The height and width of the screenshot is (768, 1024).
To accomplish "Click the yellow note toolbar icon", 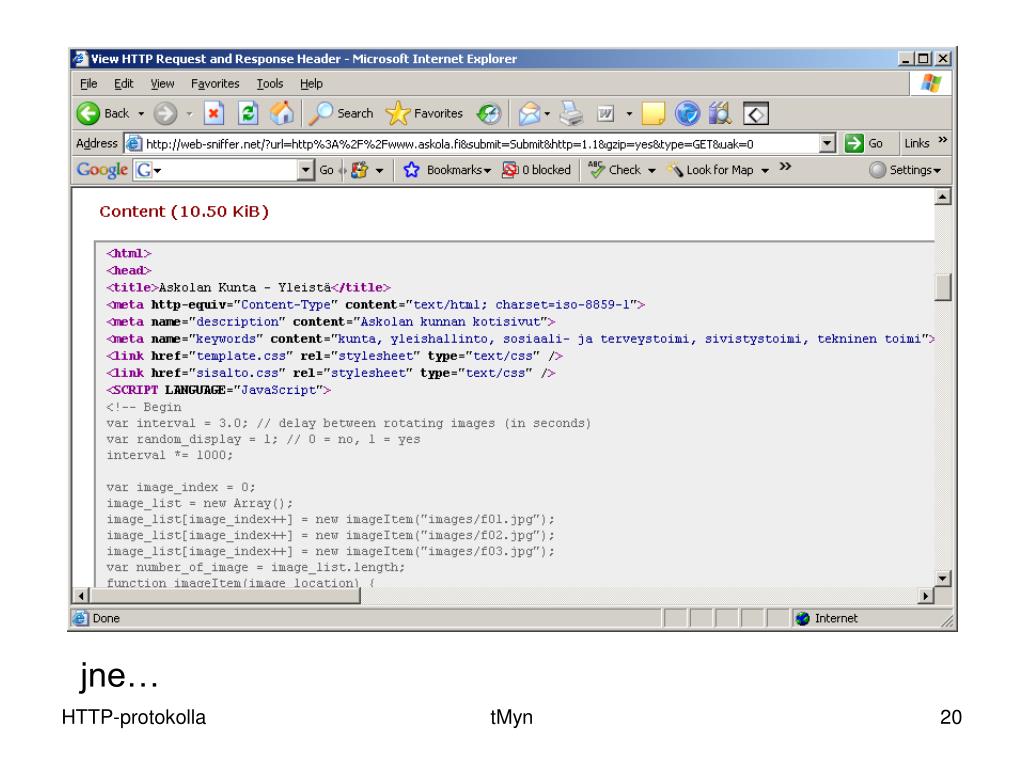I will coord(653,114).
